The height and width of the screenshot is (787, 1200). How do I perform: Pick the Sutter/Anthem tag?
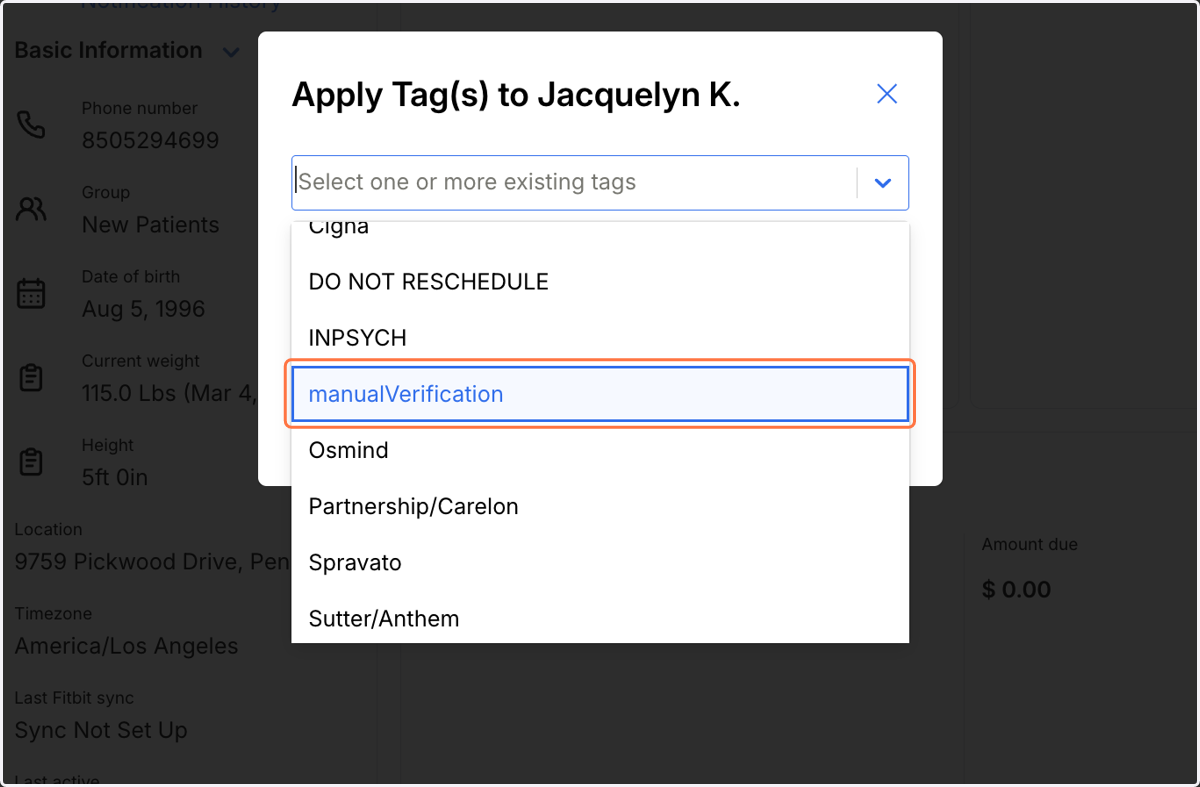point(600,617)
